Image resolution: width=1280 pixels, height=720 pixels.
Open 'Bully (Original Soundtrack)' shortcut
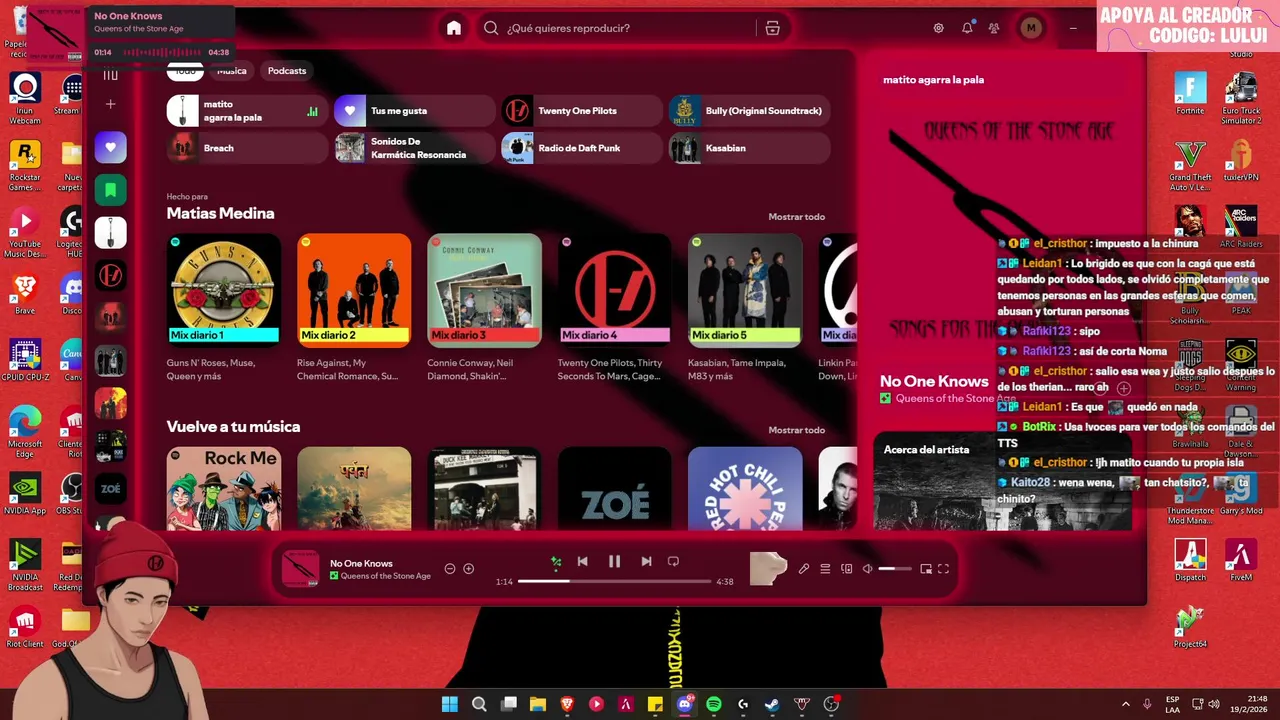[x=749, y=111]
